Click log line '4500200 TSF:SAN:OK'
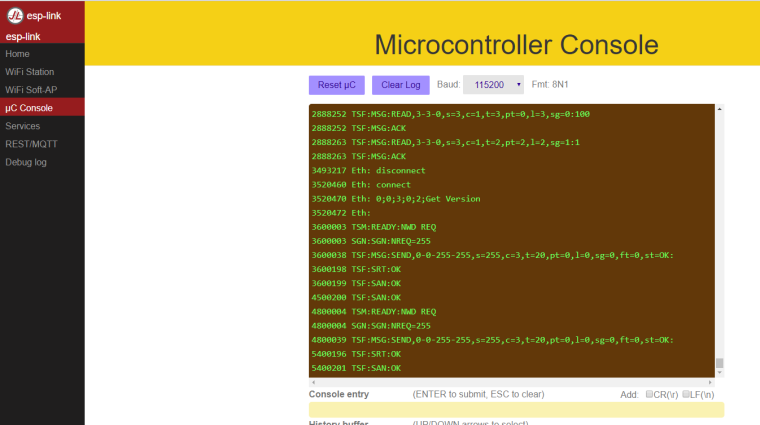 click(x=356, y=298)
